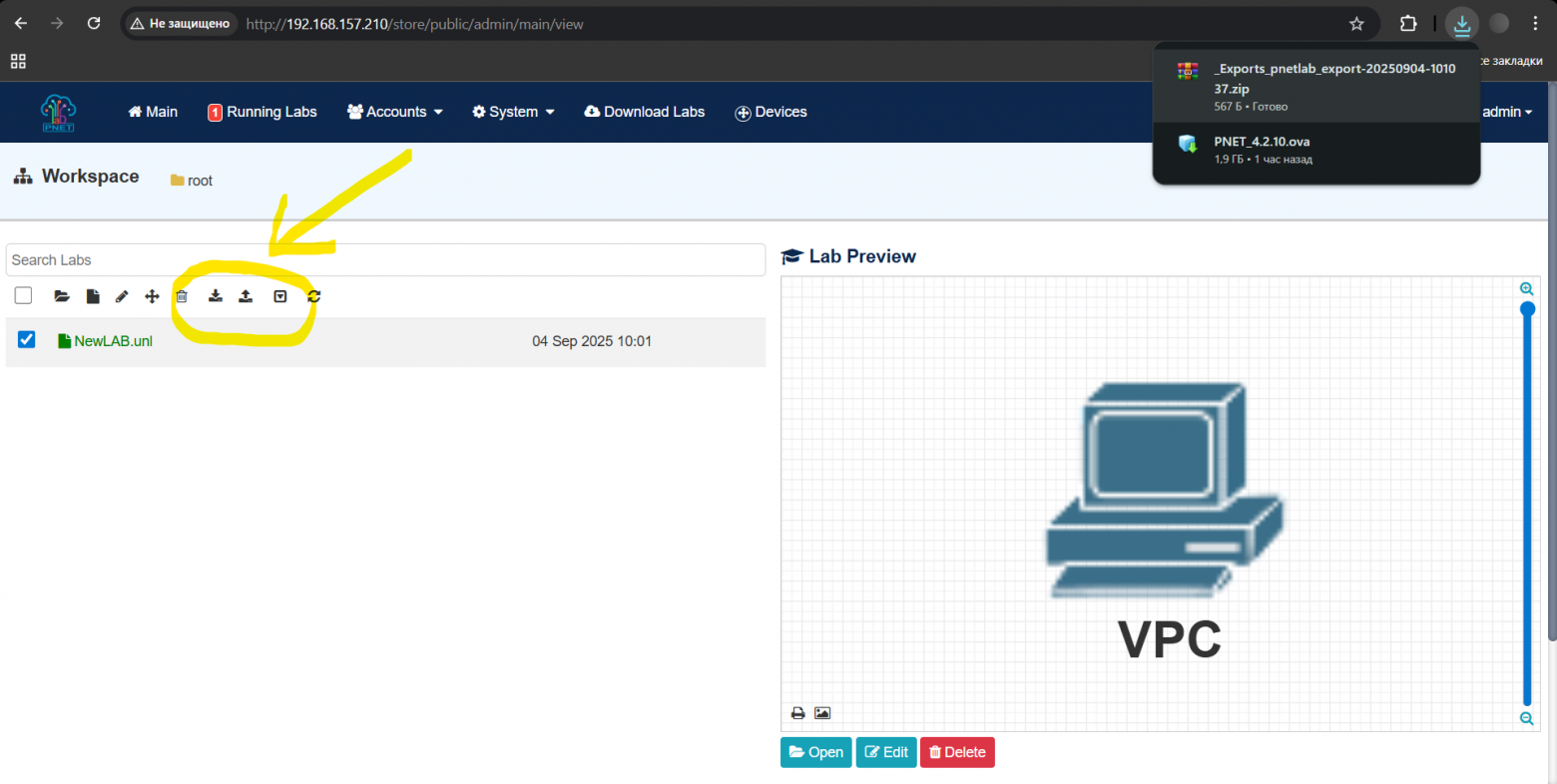1557x784 pixels.
Task: Refresh the lab list with the sync icon
Action: (x=313, y=296)
